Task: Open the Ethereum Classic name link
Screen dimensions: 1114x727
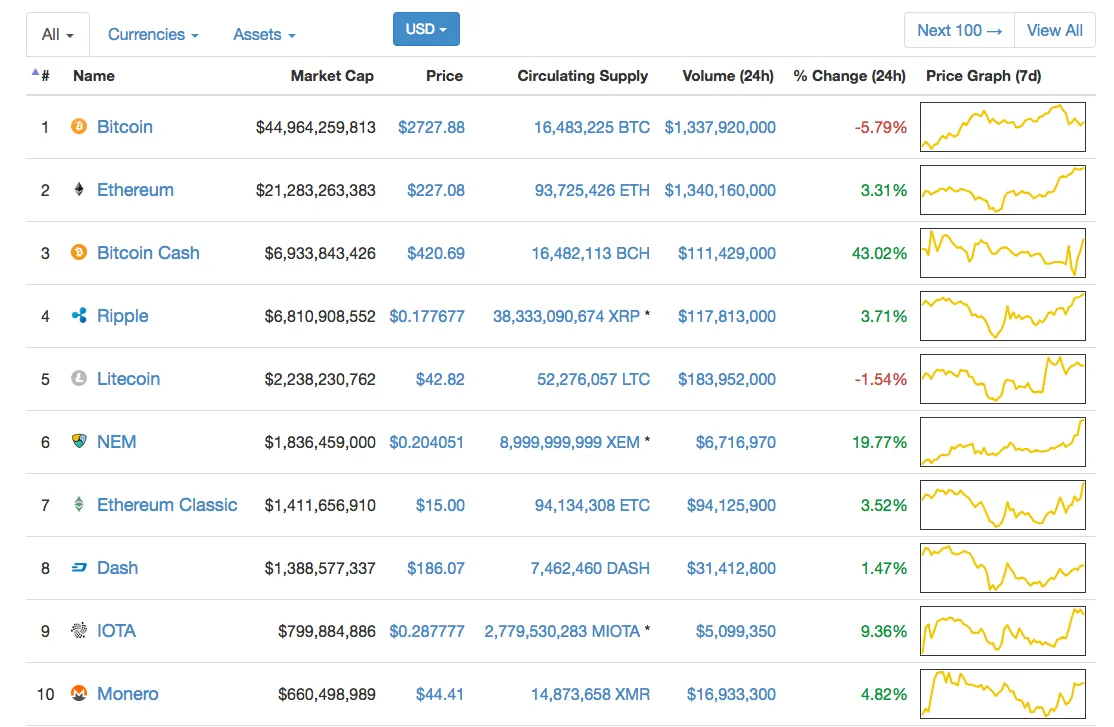Action: coord(167,505)
